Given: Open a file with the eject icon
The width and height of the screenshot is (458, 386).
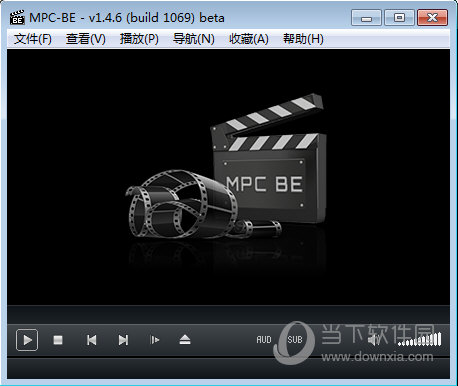Looking at the screenshot, I should 185,340.
